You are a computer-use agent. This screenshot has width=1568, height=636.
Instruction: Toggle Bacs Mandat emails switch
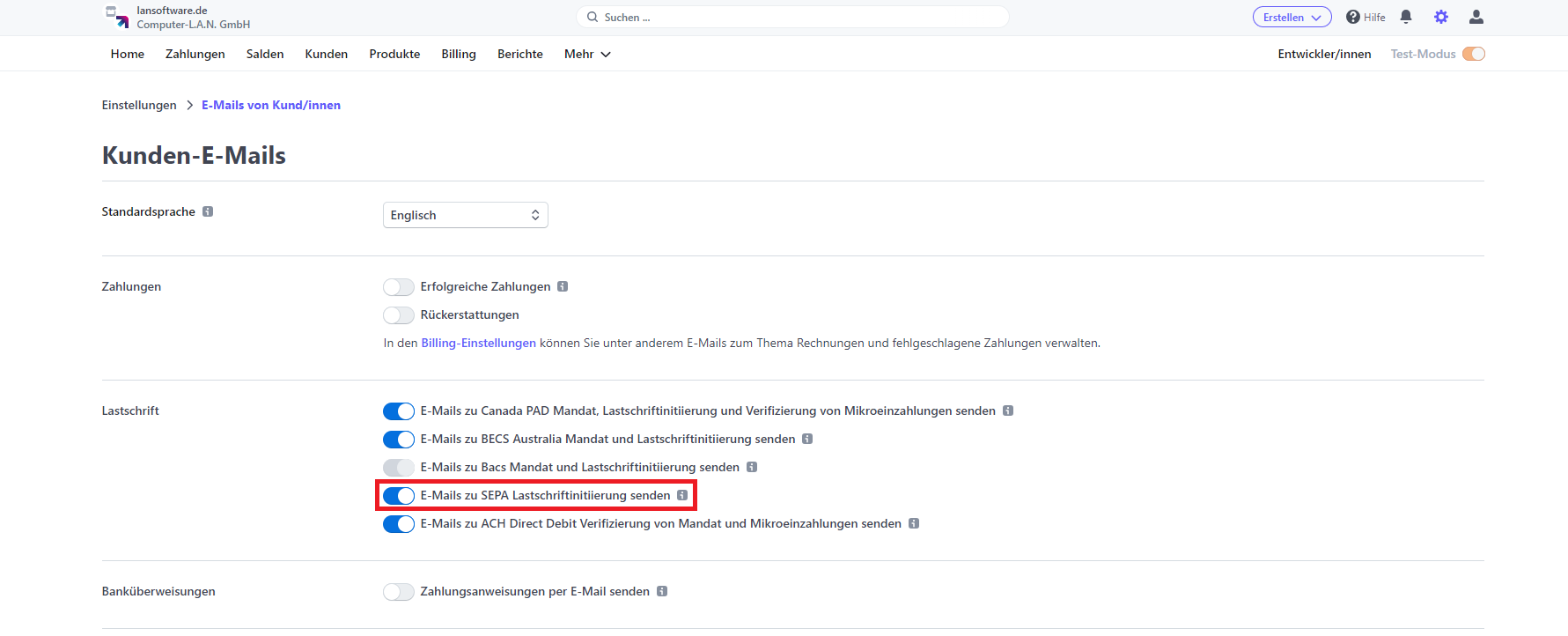(x=399, y=468)
